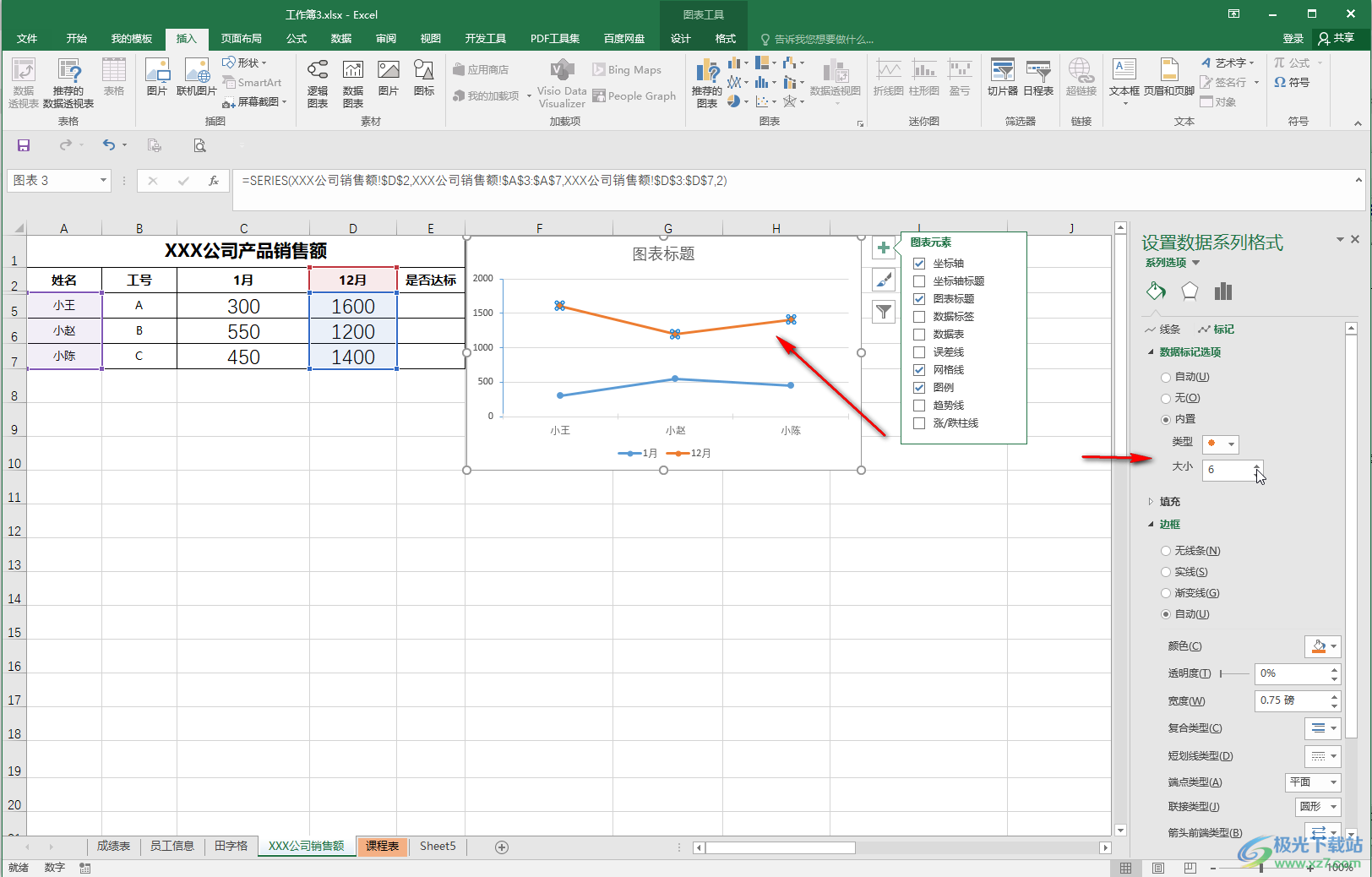
Task: Click the marker 大小 size field
Action: (x=1228, y=470)
